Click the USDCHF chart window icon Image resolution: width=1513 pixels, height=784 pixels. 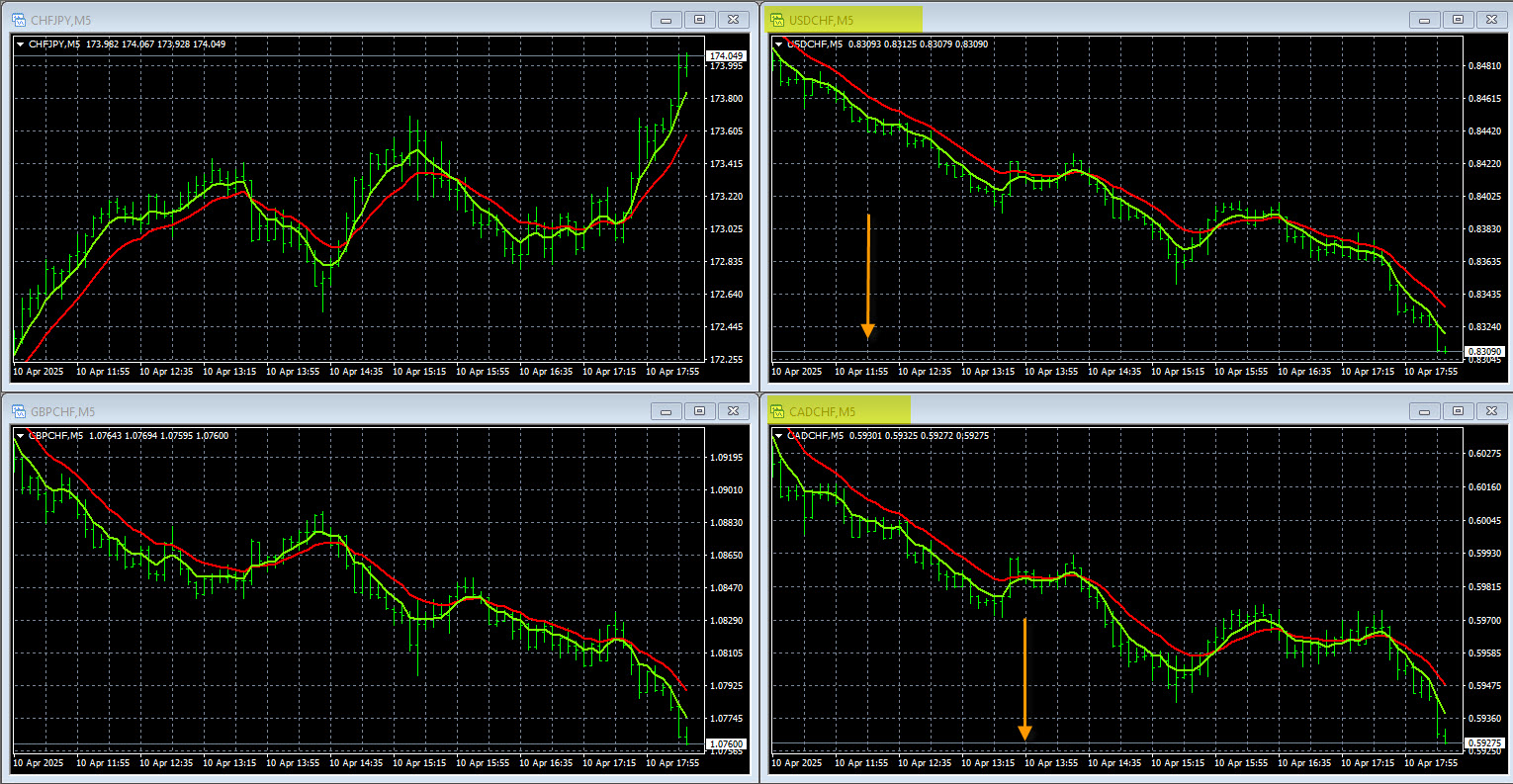(x=776, y=20)
